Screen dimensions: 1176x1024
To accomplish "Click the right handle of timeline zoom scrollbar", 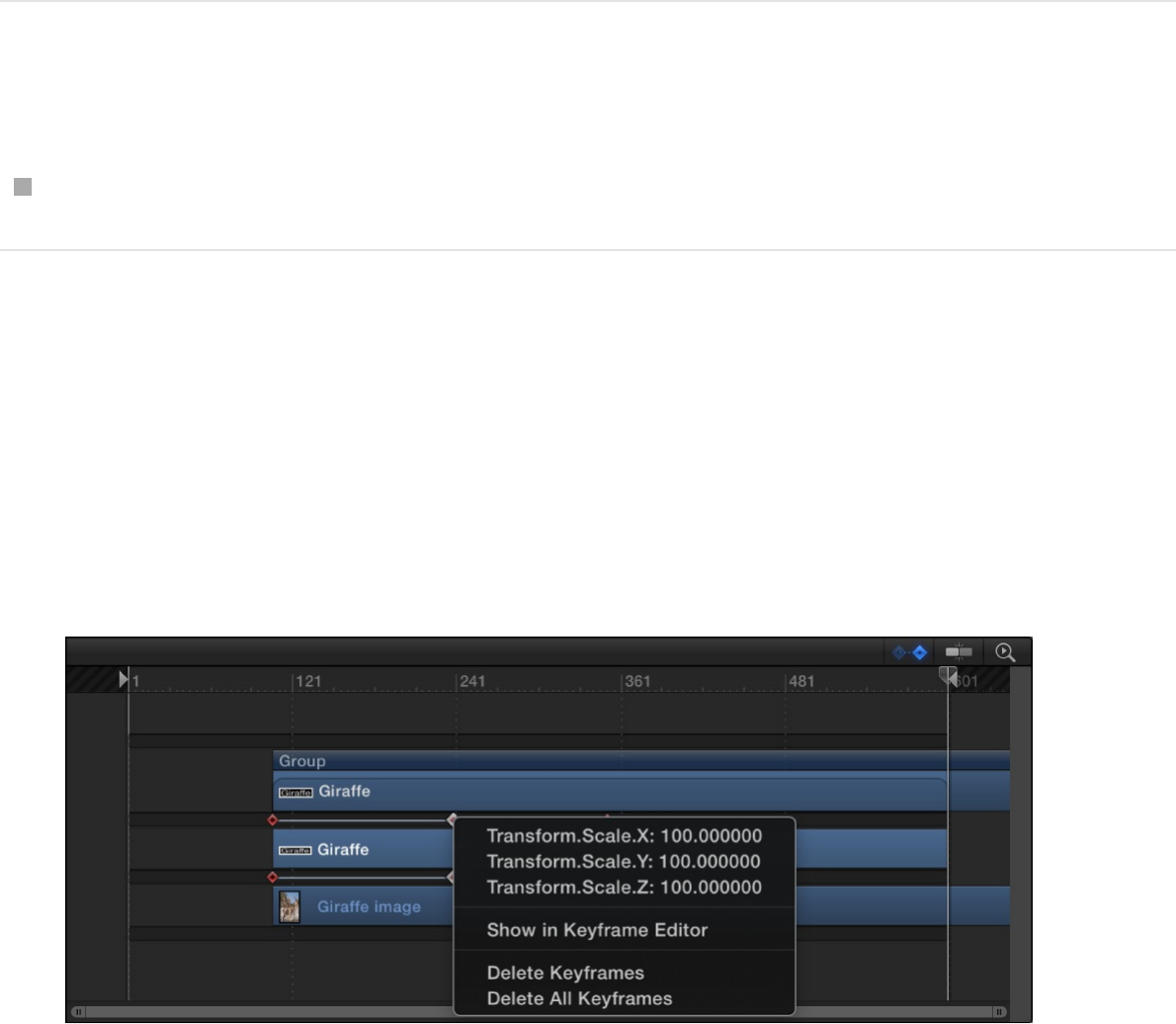I will coord(999,1011).
